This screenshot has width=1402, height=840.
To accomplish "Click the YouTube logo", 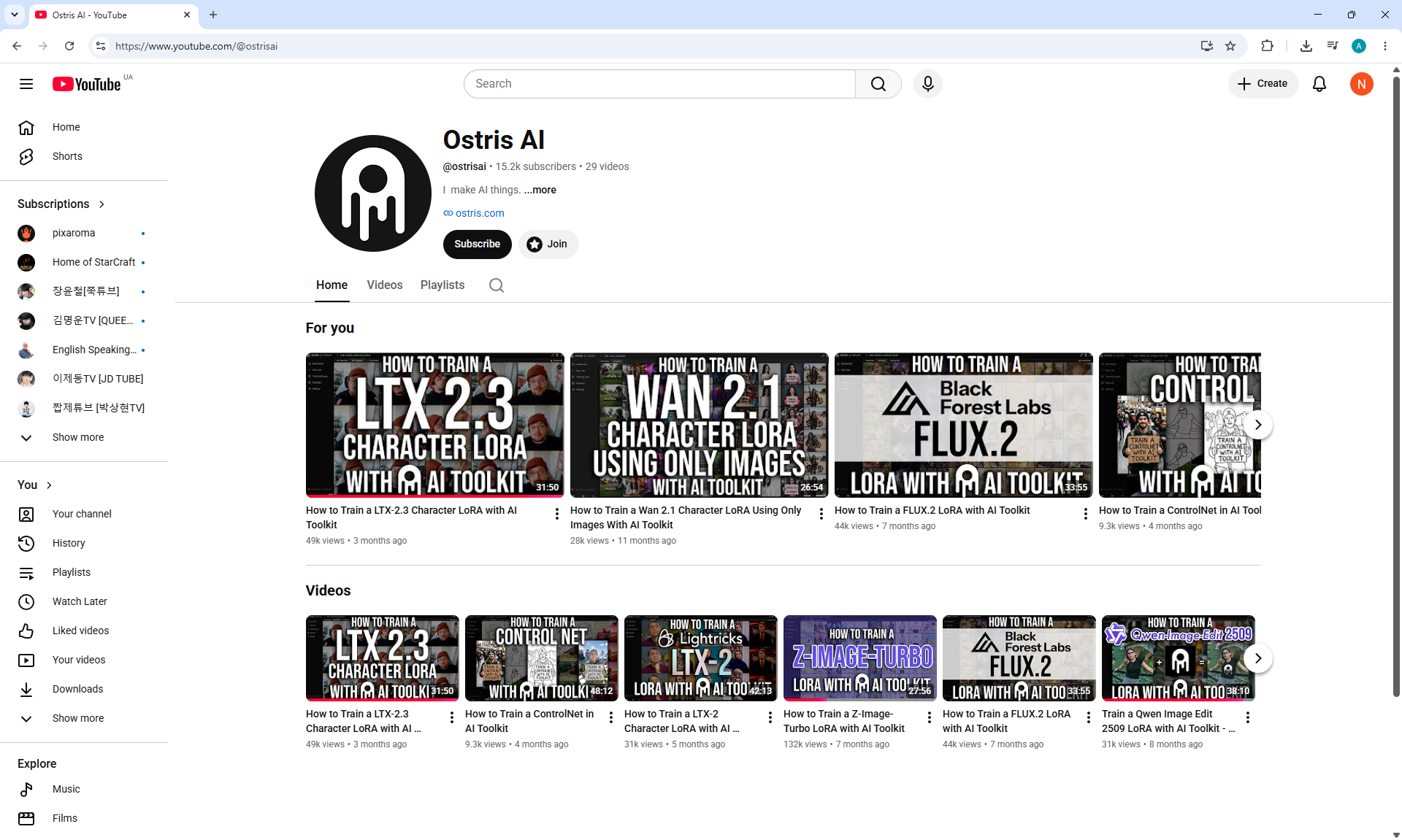I will (x=87, y=84).
